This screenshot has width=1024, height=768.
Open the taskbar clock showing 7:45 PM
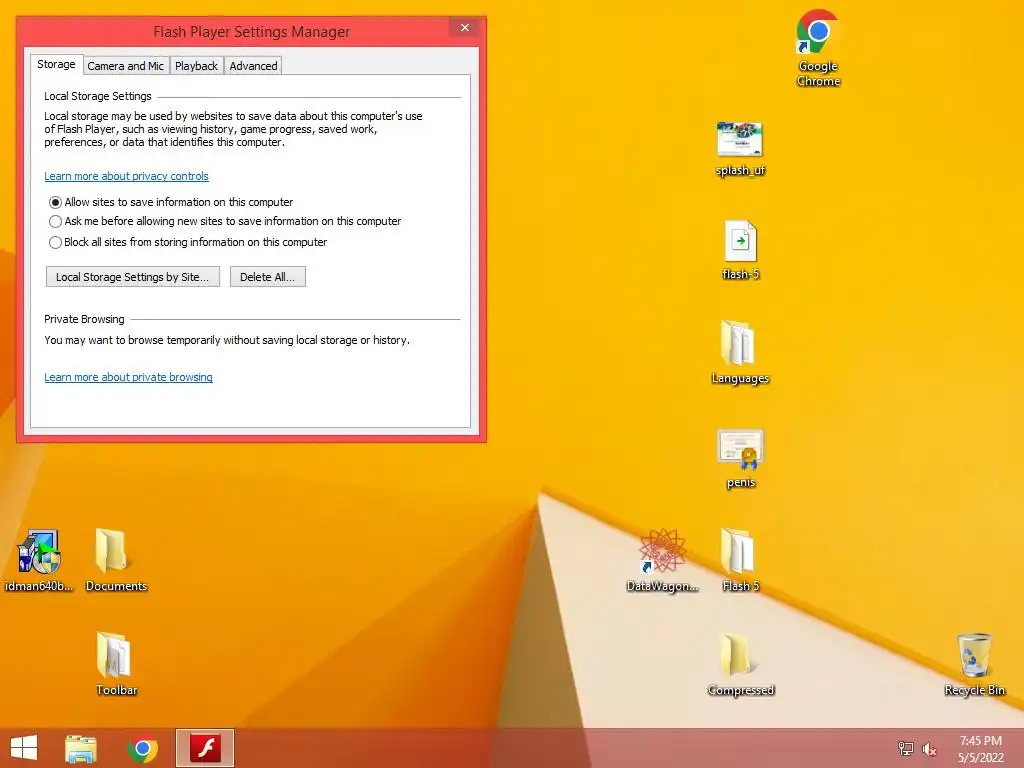tap(980, 749)
